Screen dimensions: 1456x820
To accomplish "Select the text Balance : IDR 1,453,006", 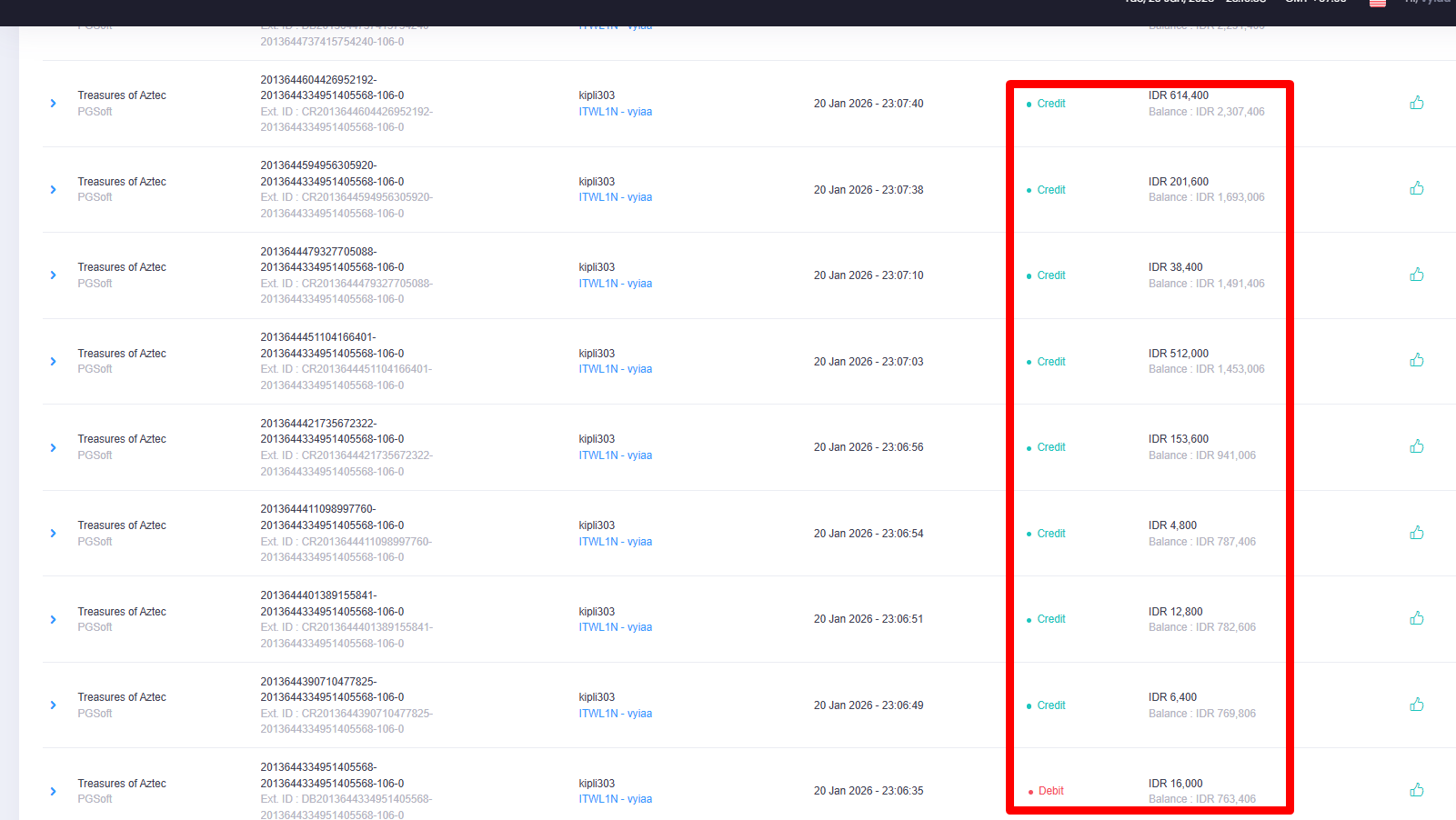I will pyautogui.click(x=1207, y=369).
